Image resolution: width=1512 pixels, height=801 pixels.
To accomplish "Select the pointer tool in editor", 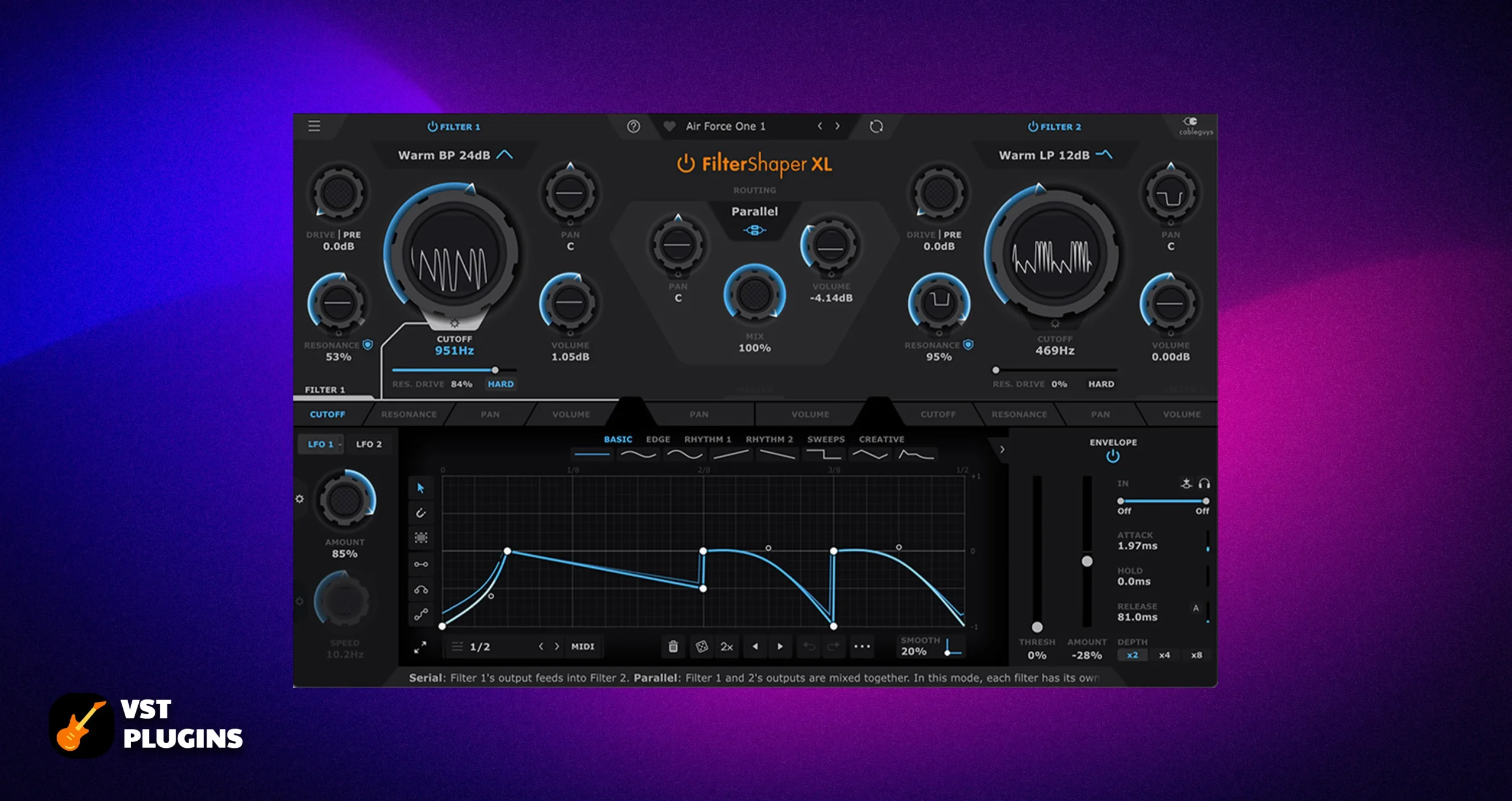I will point(421,488).
